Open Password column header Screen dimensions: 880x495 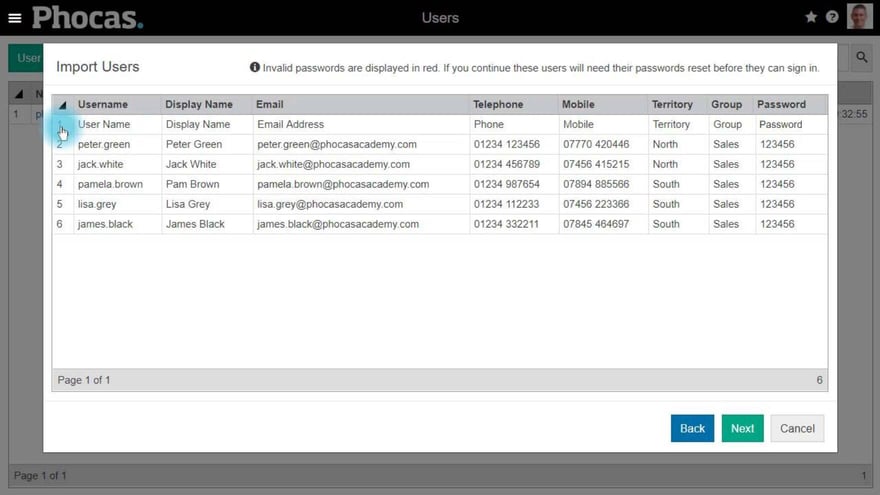coord(781,104)
